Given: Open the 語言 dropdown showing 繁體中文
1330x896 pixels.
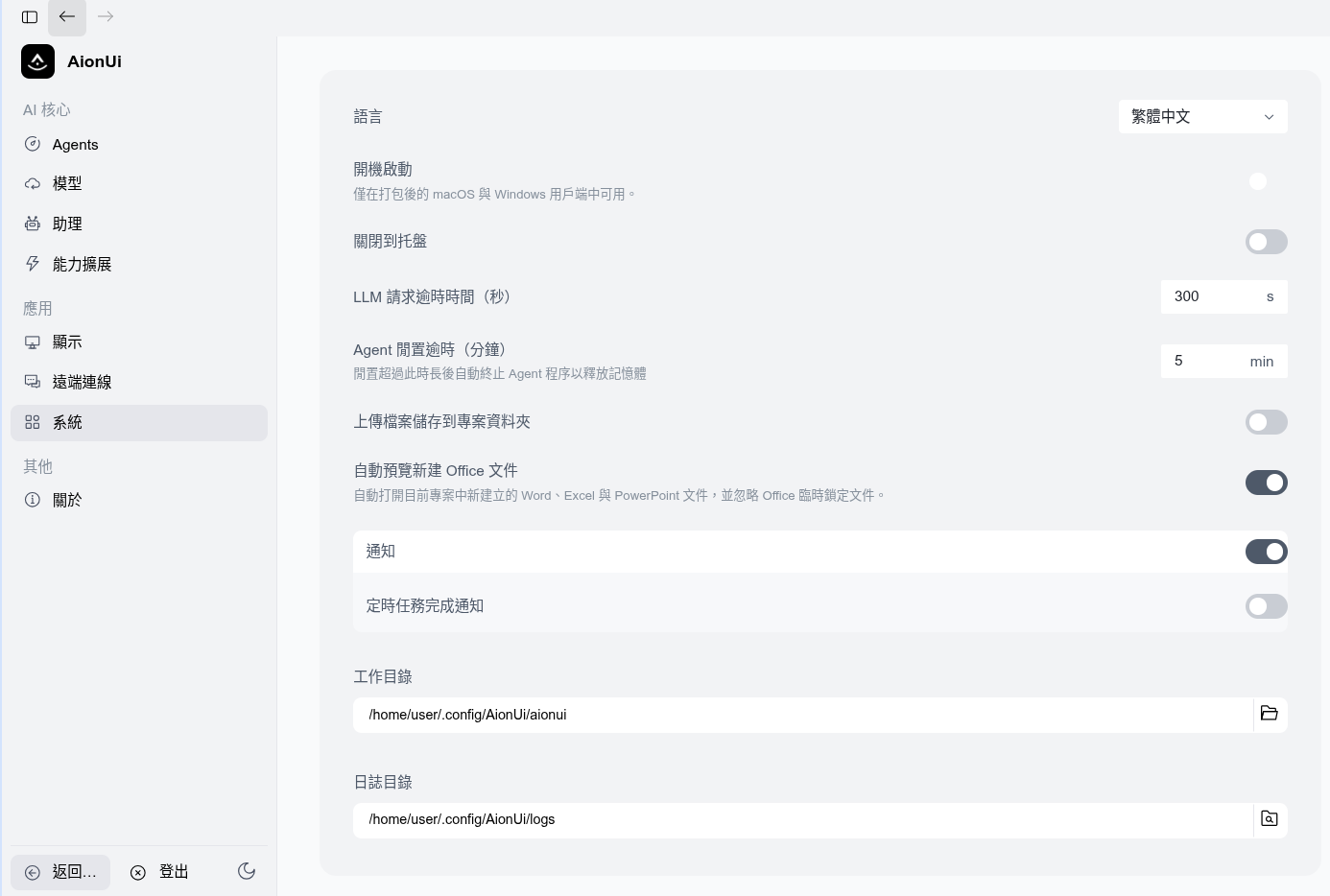Looking at the screenshot, I should click(1203, 117).
